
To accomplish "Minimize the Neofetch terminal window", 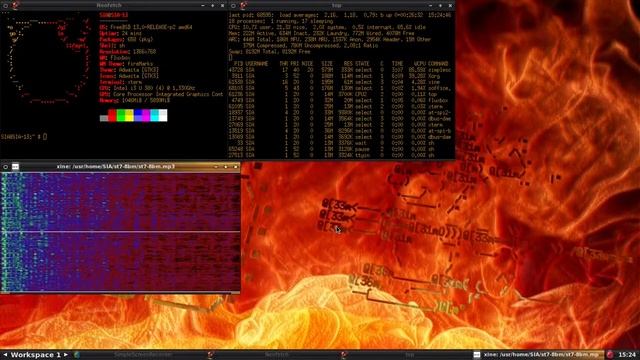I will tap(203, 5).
